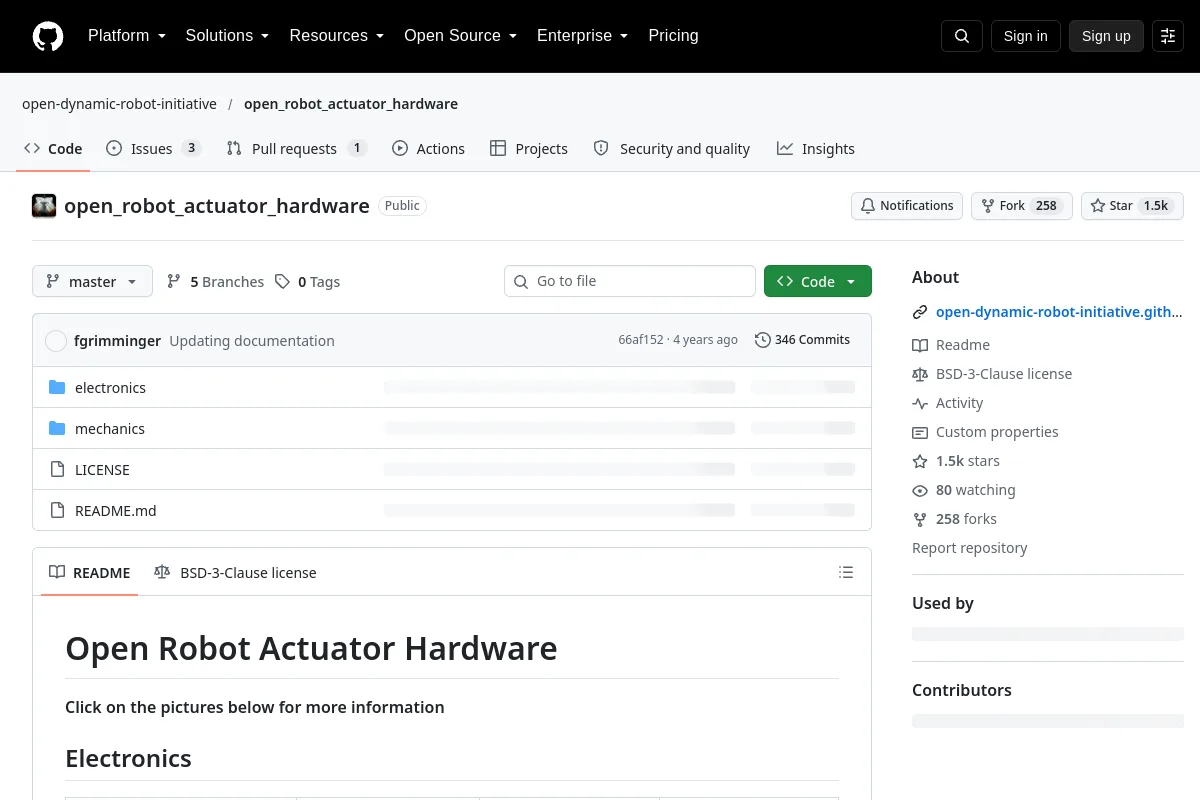Expand the Open Source menu
This screenshot has height=800, width=1200.
click(x=461, y=36)
